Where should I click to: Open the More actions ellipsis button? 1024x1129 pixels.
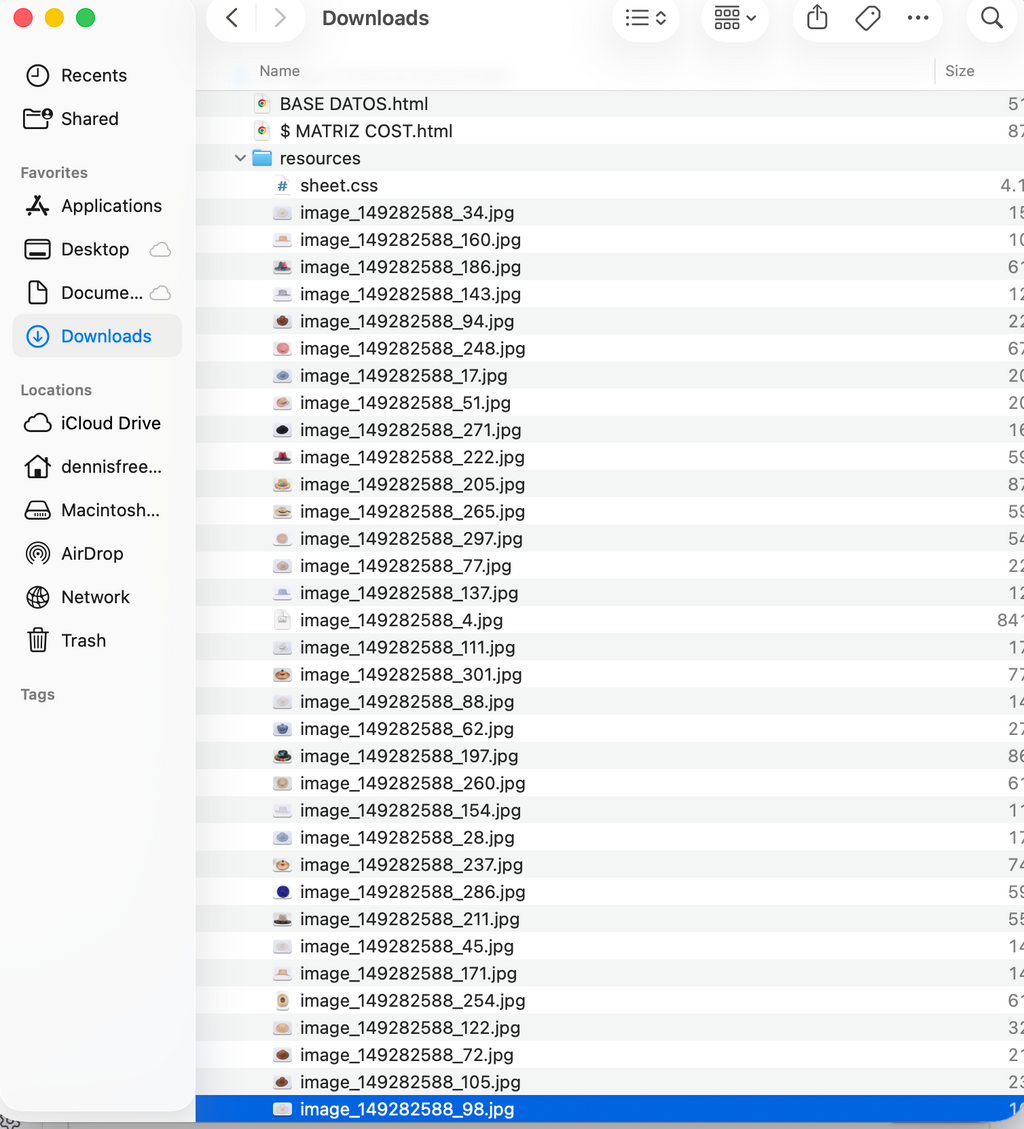(x=917, y=17)
